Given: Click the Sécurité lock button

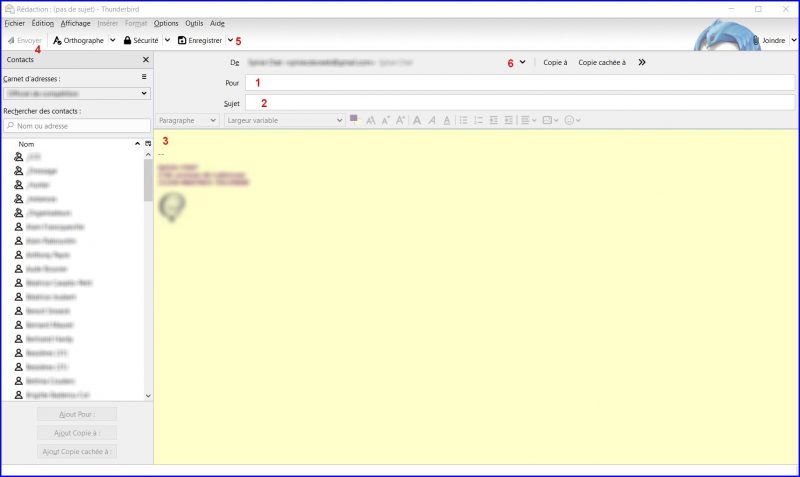Looking at the screenshot, I should 141,40.
